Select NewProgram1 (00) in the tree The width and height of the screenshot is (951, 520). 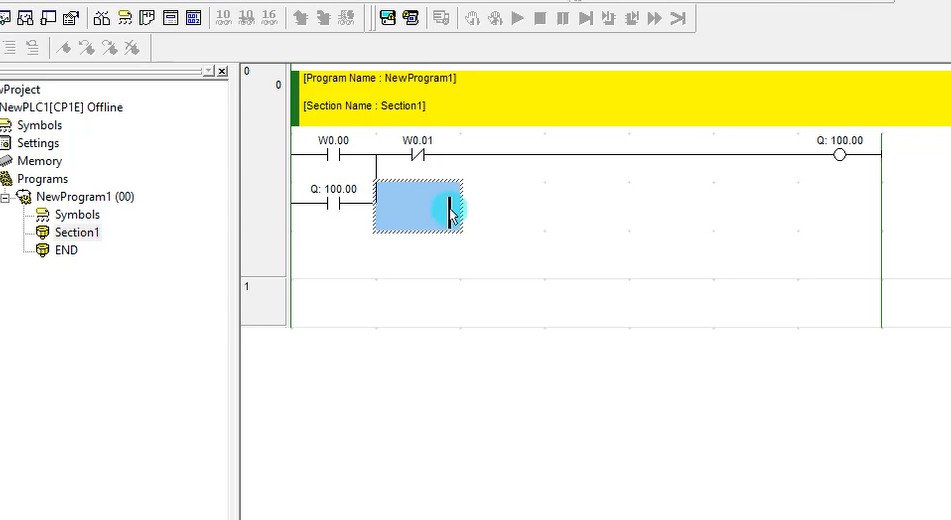85,197
